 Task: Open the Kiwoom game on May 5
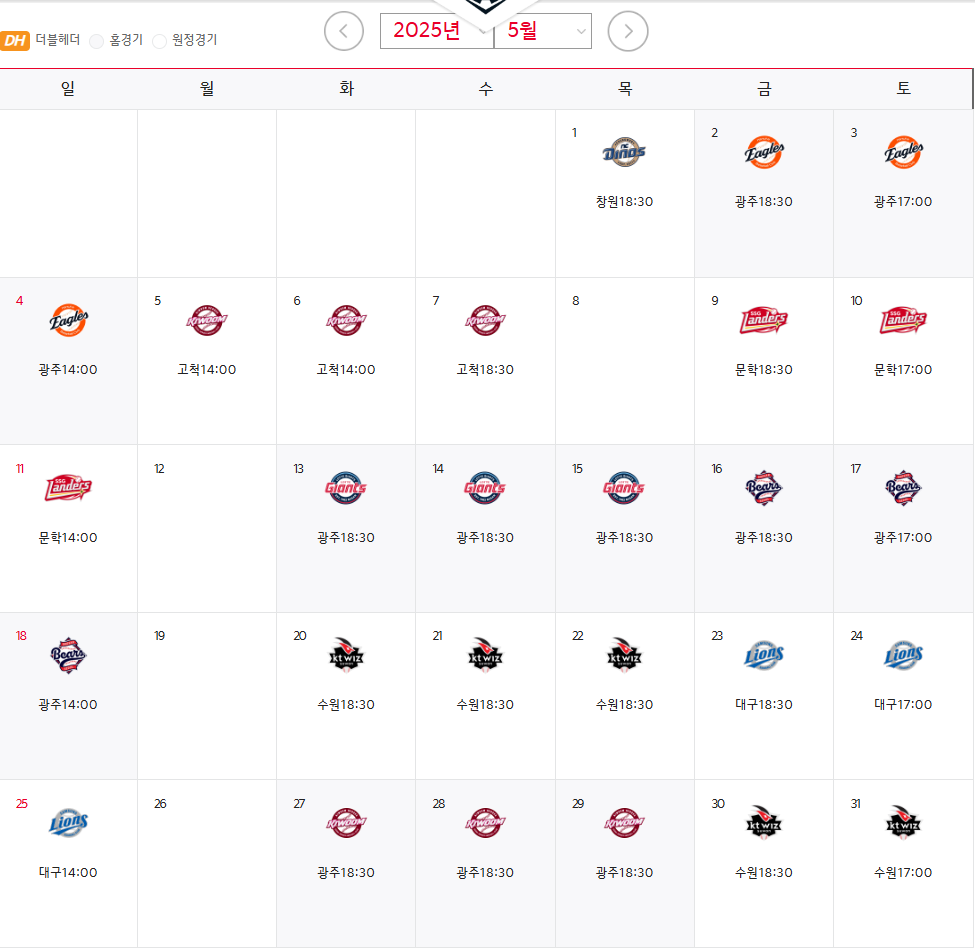(x=206, y=320)
